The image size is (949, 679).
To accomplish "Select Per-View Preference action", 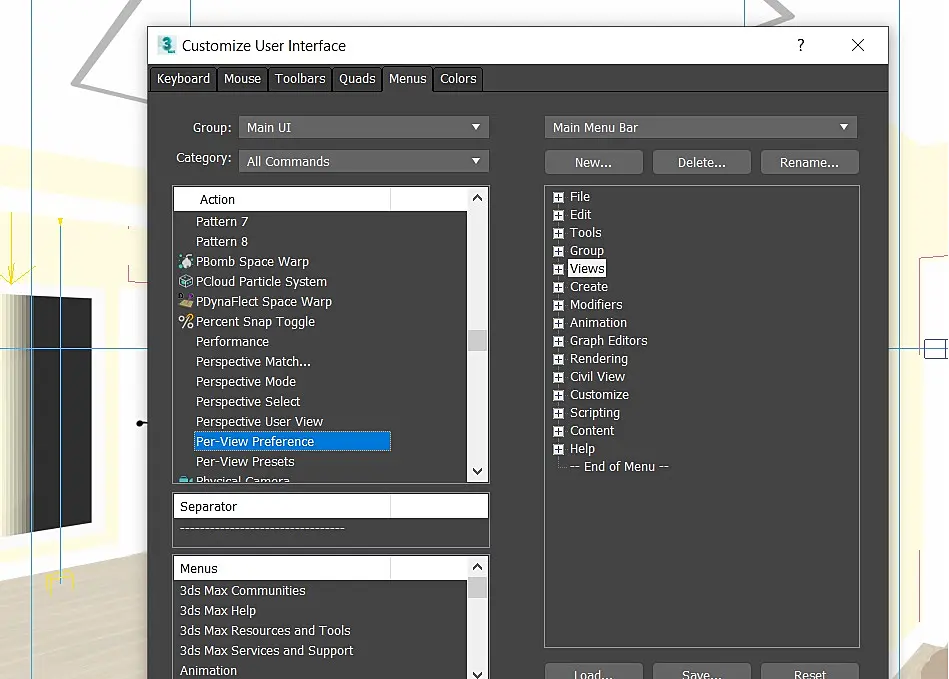I will point(292,441).
